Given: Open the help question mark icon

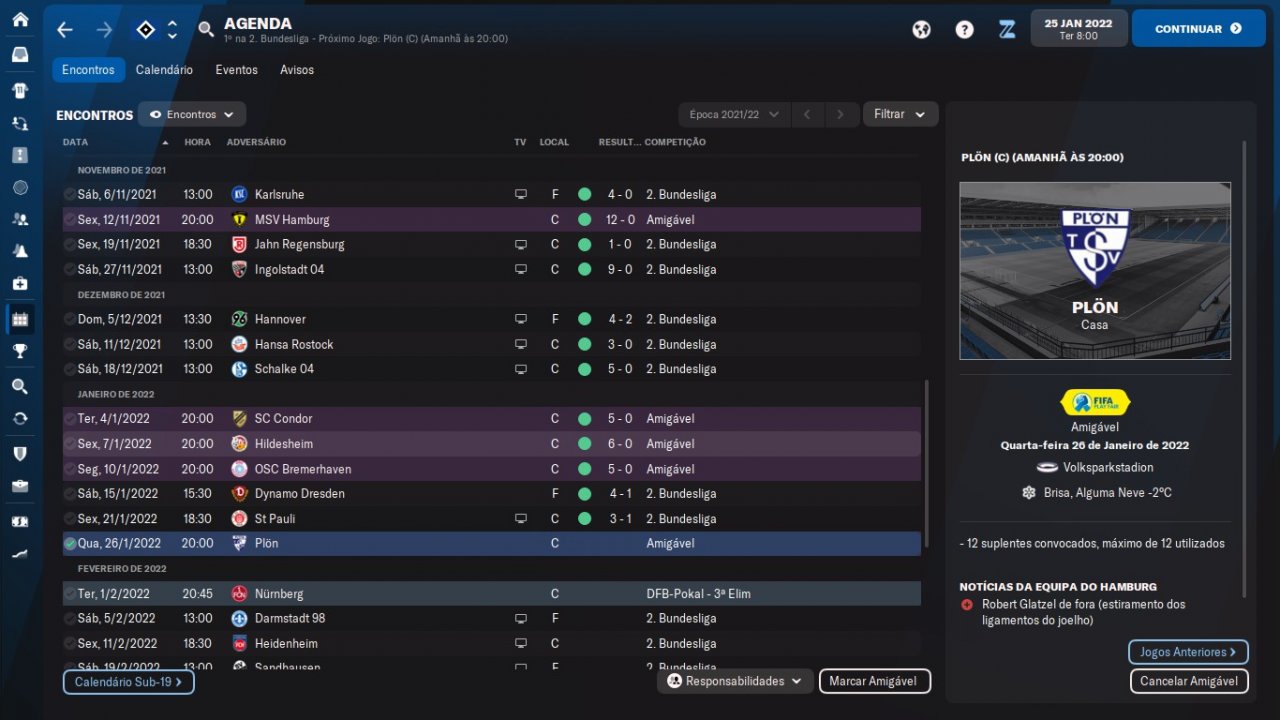Looking at the screenshot, I should click(x=964, y=29).
